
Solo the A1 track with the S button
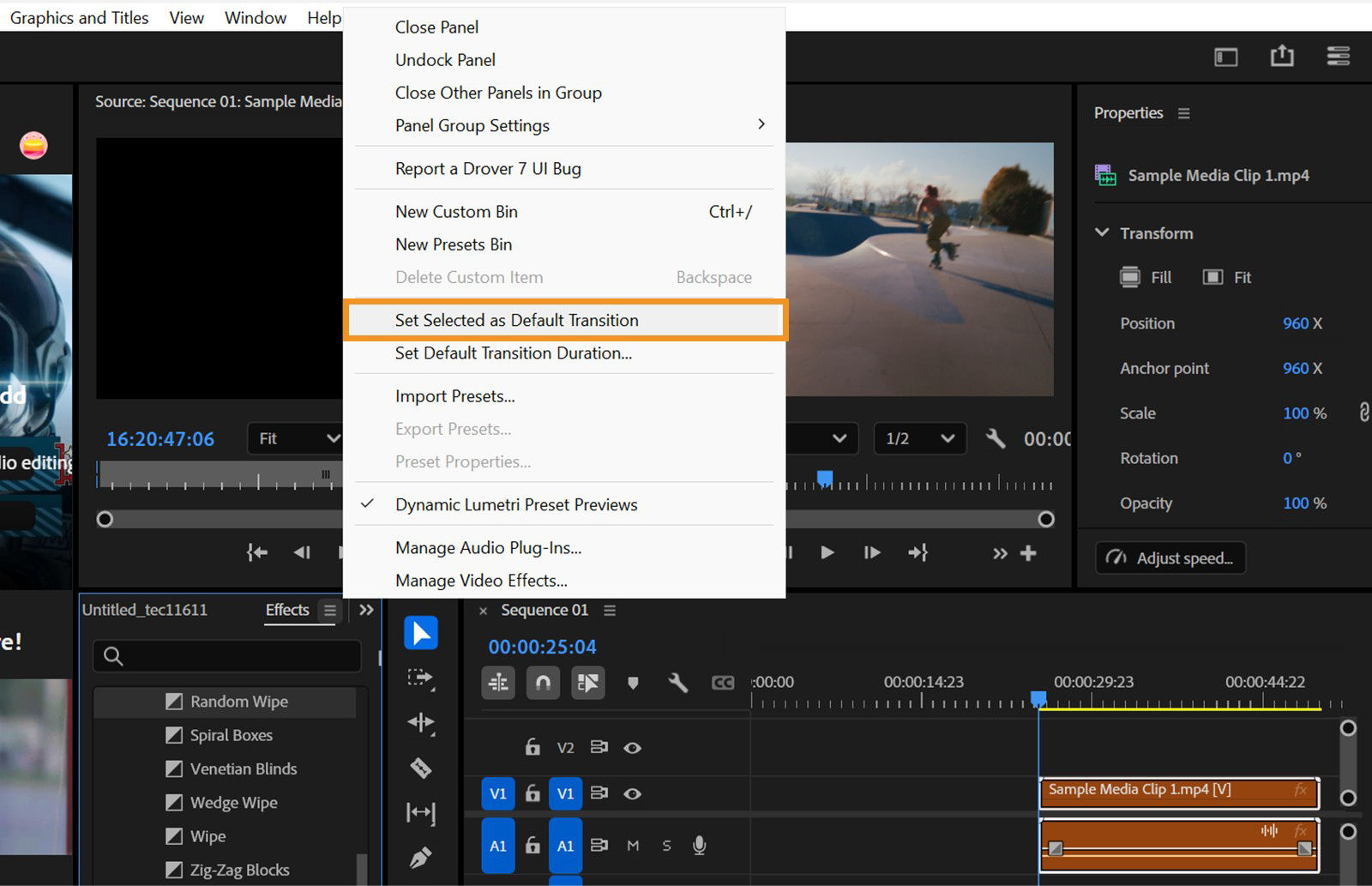pos(666,846)
